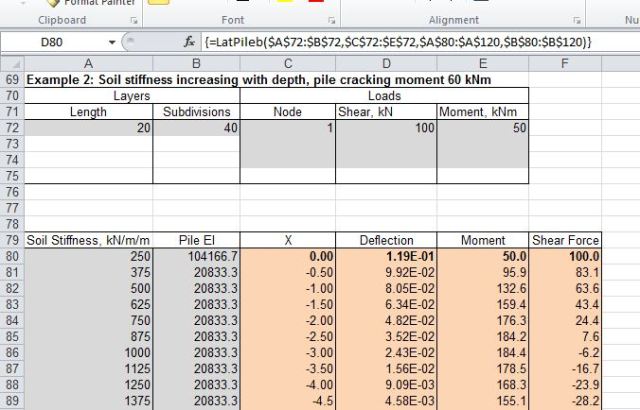This screenshot has width=640, height=410.
Task: Click the Pile EI value 104166.7
Action: pos(196,256)
